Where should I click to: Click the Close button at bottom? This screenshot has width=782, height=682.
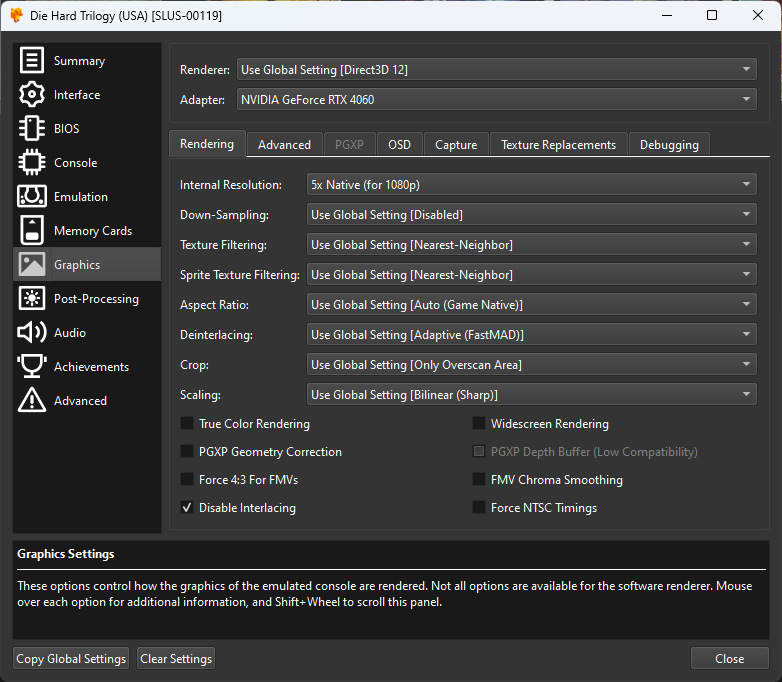tap(730, 659)
